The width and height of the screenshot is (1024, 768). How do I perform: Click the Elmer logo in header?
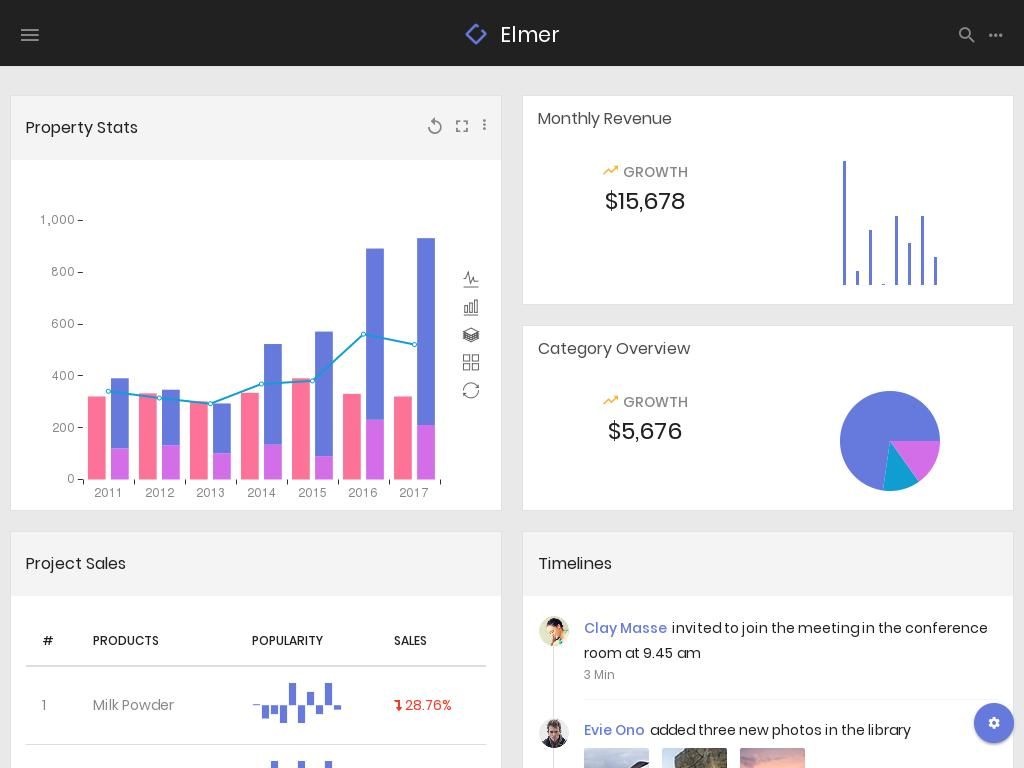[x=512, y=35]
